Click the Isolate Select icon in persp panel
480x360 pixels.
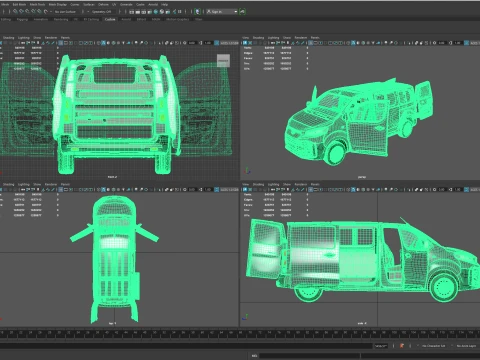409,43
